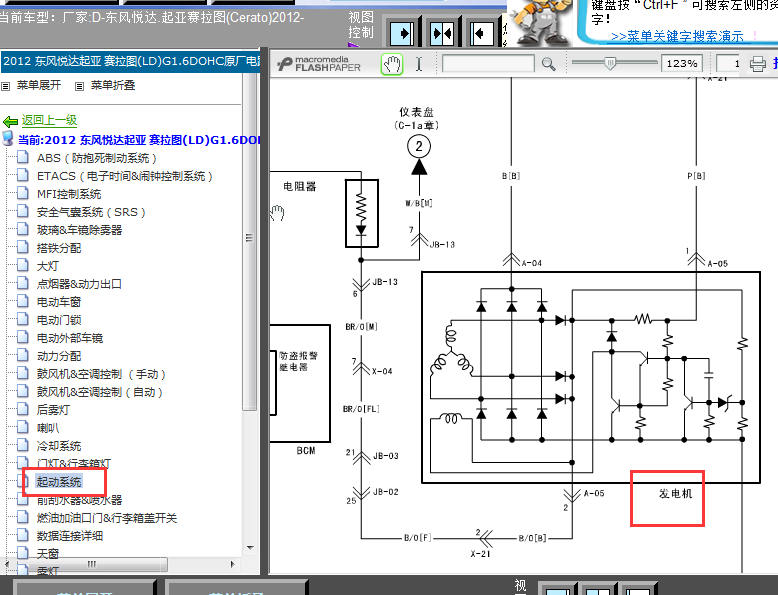The width and height of the screenshot is (778, 595).
Task: Click the 菜单折叠 collapse menu icon
Action: tap(79, 86)
